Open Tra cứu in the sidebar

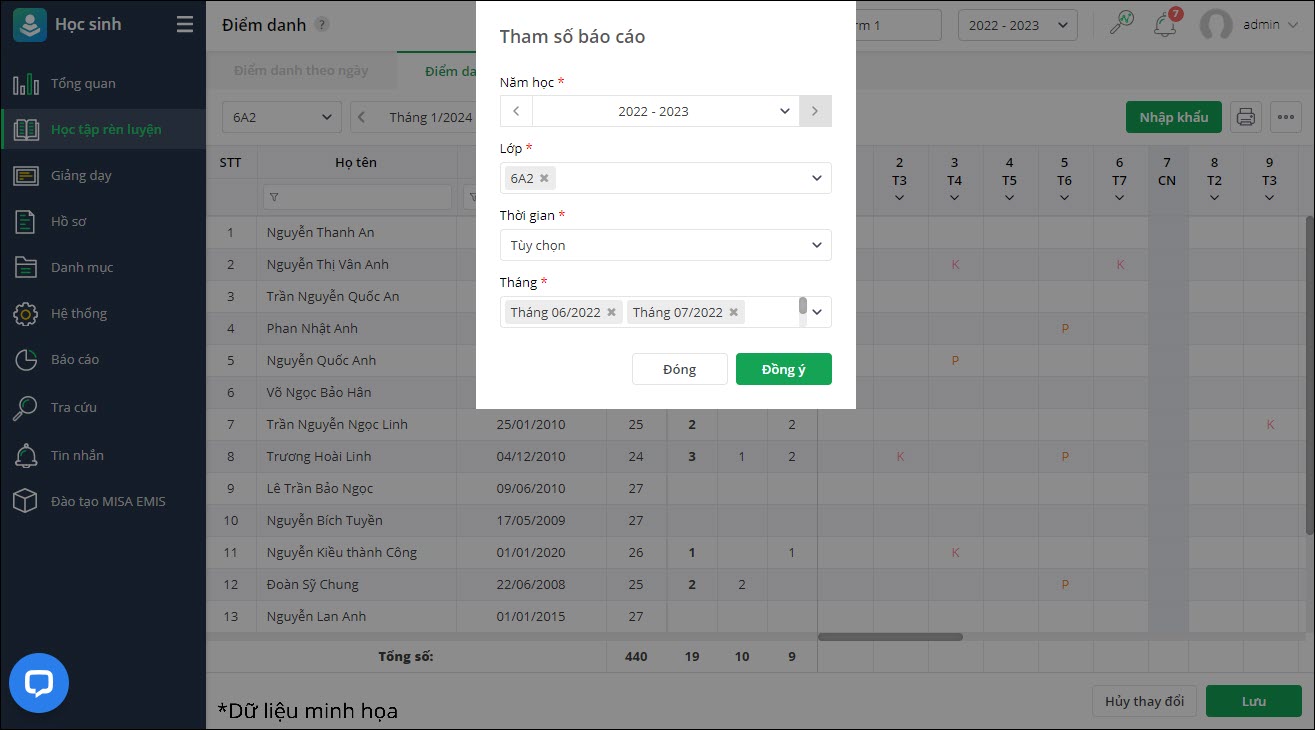pos(74,407)
